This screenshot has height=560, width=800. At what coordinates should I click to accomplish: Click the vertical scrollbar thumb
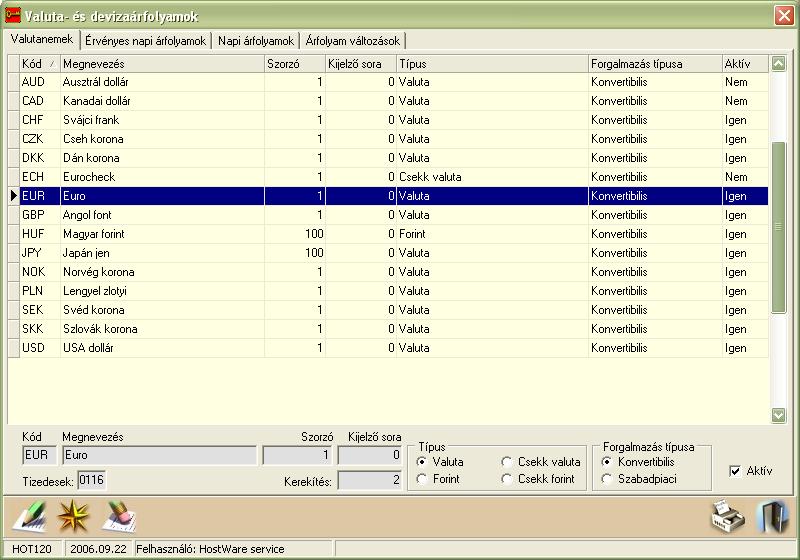778,227
